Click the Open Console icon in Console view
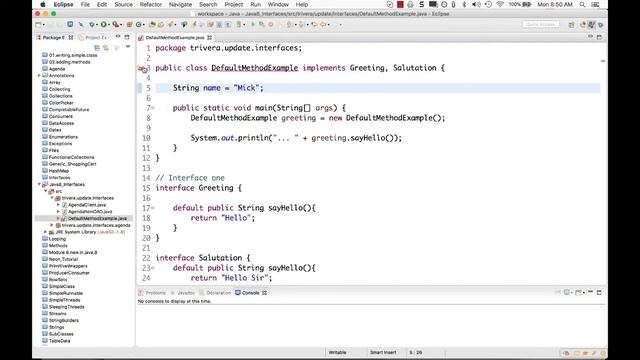Screen dimensions: 640x360 pos(578,292)
